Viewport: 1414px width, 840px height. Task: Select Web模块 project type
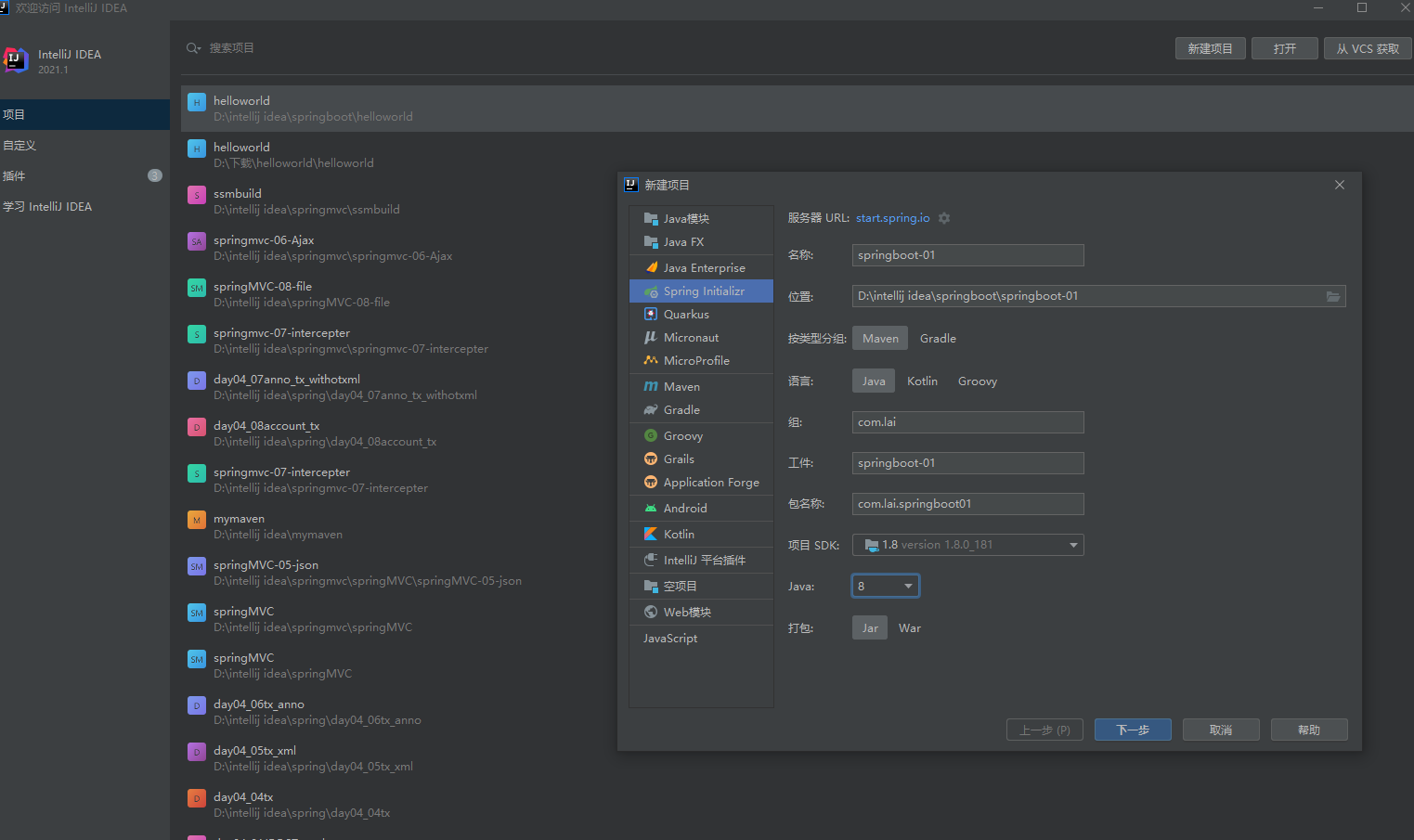pyautogui.click(x=701, y=613)
